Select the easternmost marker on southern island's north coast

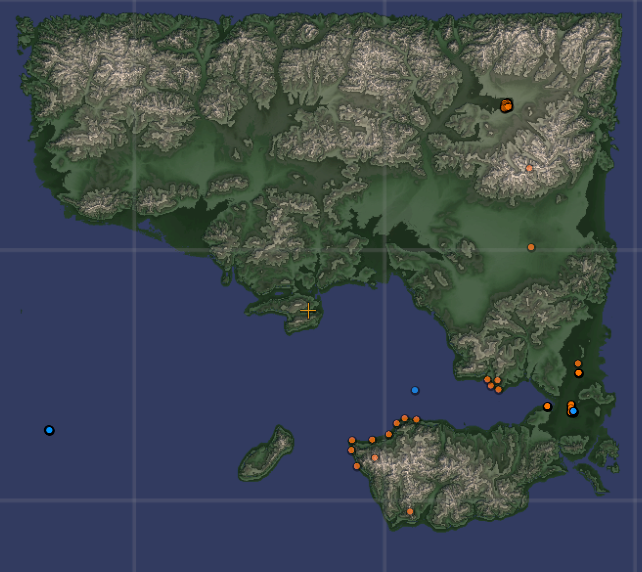point(416,419)
